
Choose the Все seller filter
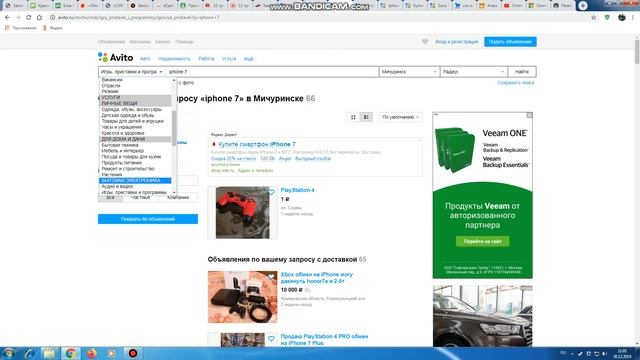tap(111, 197)
